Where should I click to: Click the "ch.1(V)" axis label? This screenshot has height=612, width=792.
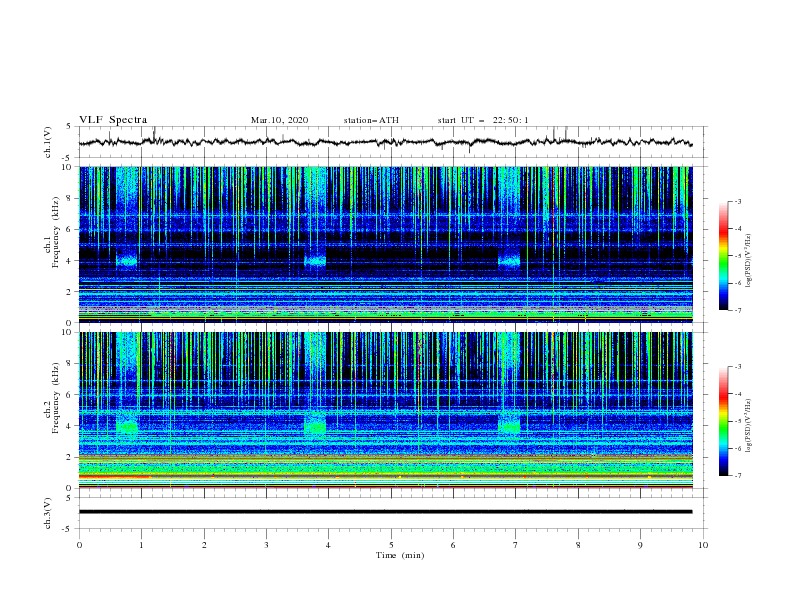tap(48, 142)
